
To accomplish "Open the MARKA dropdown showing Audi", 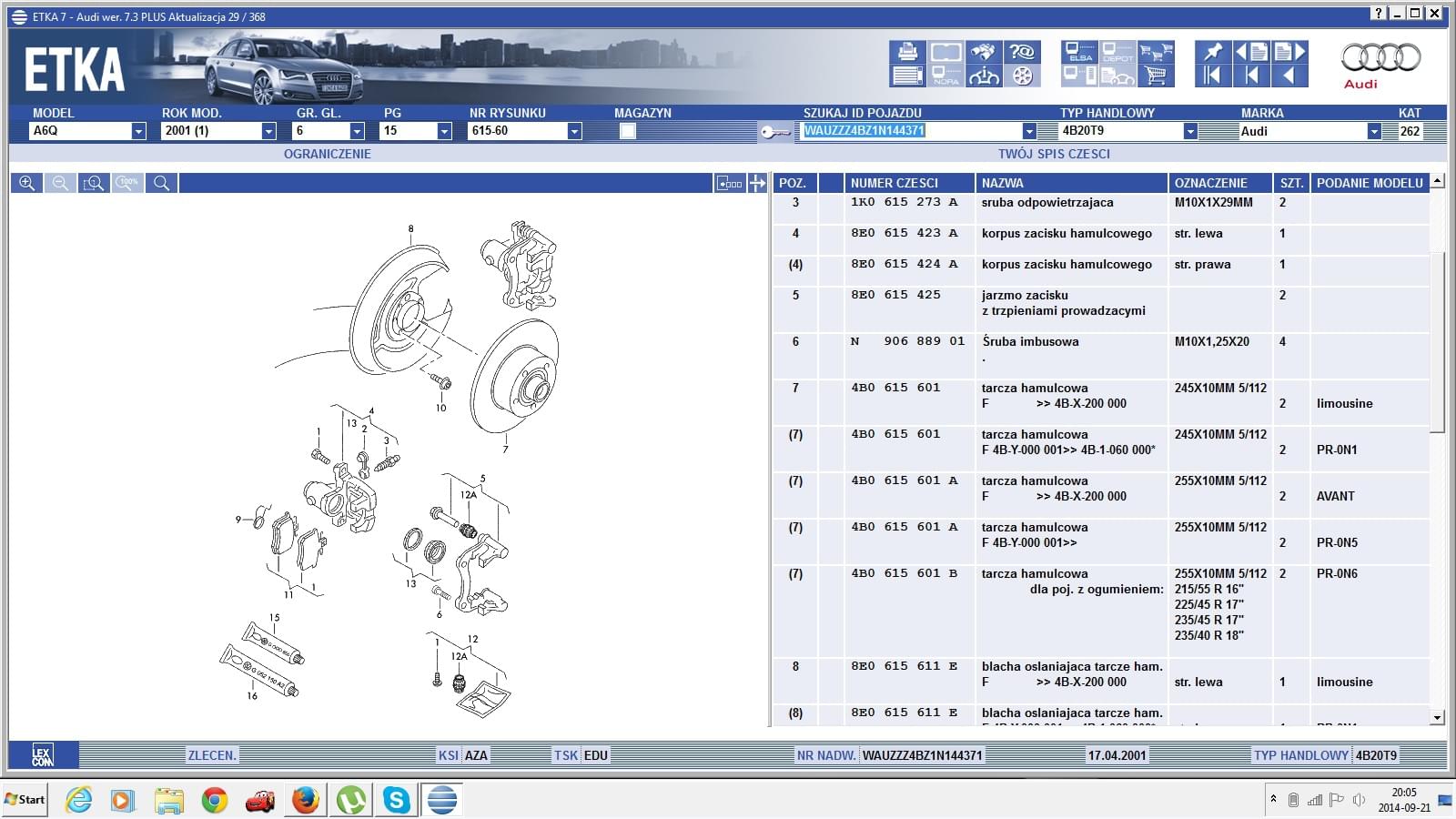I will click(x=1374, y=131).
